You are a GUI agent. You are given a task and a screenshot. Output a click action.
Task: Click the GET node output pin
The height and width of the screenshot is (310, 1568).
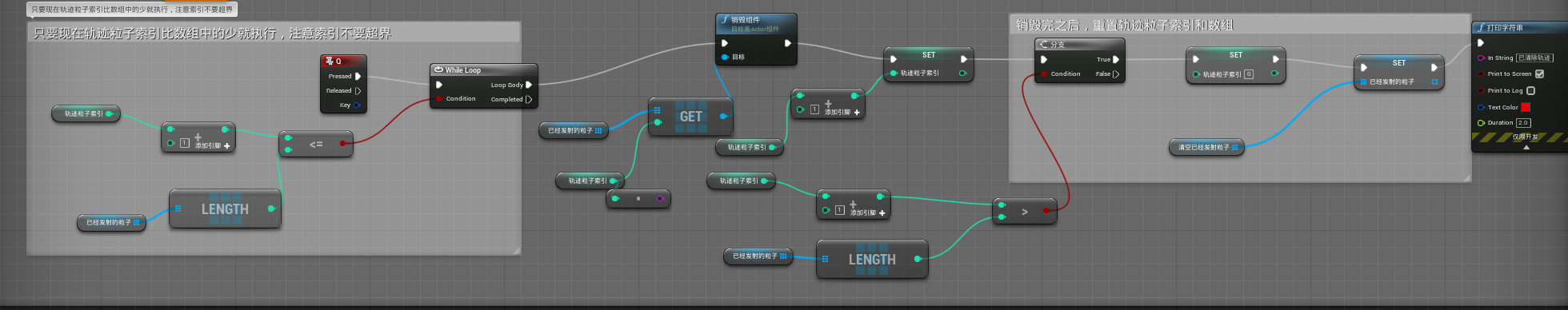[723, 117]
